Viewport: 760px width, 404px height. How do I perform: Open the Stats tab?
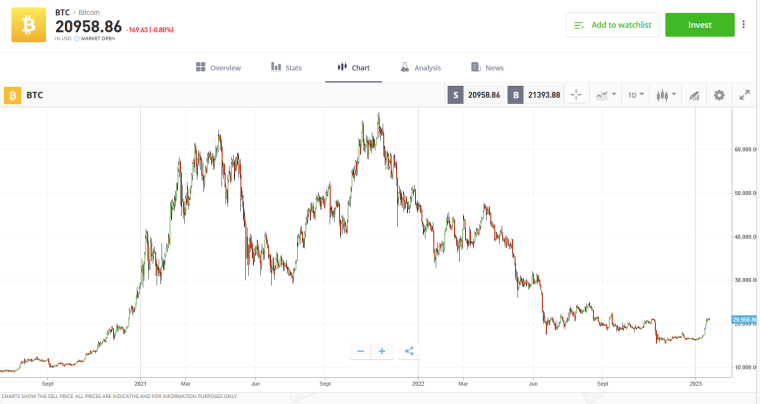[x=286, y=68]
